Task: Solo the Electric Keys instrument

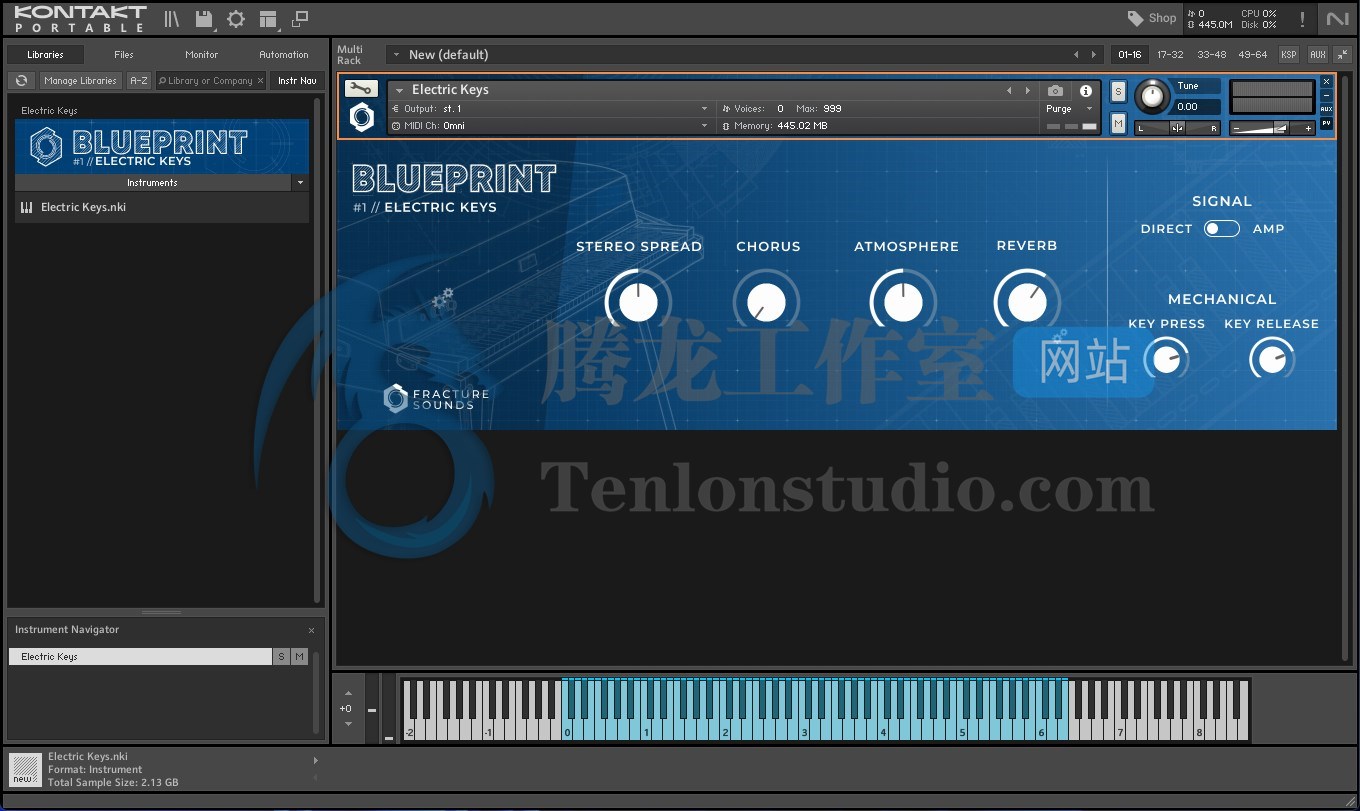Action: (x=1118, y=92)
